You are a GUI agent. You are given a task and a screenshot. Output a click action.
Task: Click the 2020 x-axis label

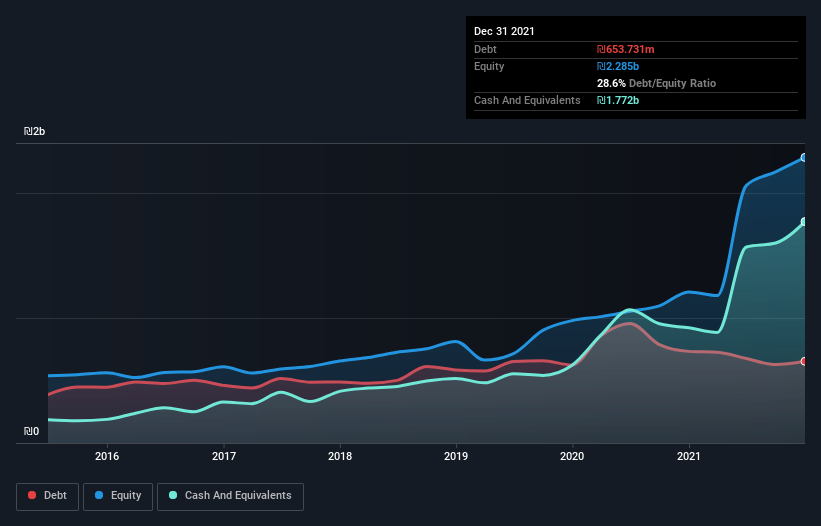point(572,456)
